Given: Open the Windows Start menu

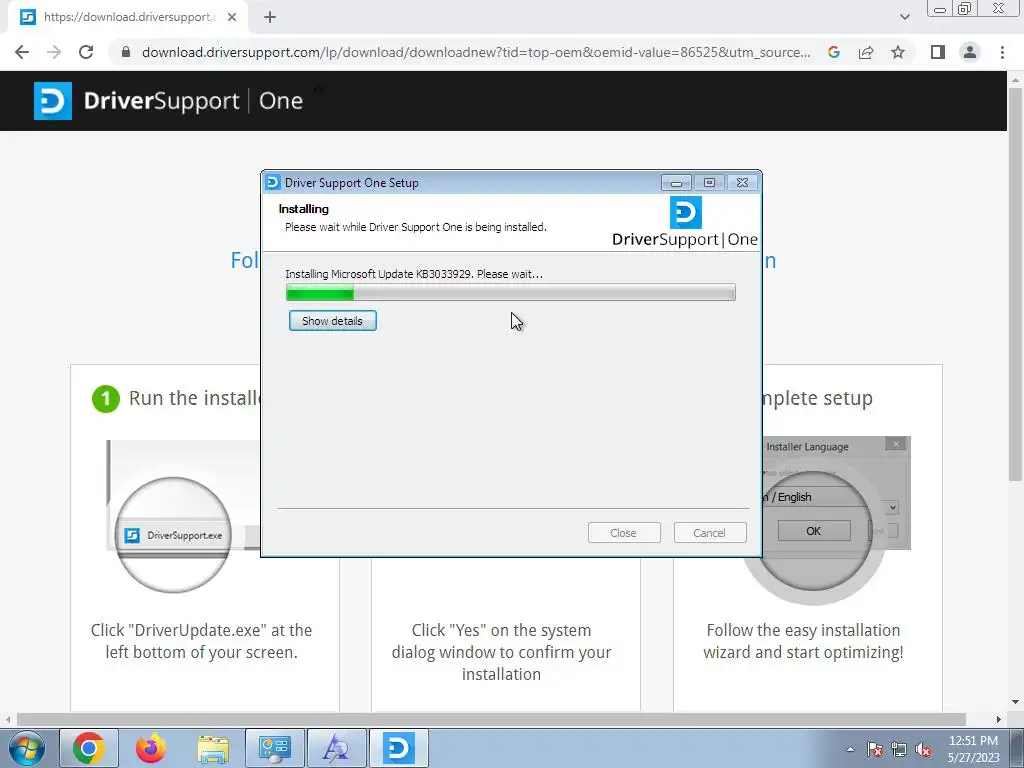Looking at the screenshot, I should click(26, 748).
